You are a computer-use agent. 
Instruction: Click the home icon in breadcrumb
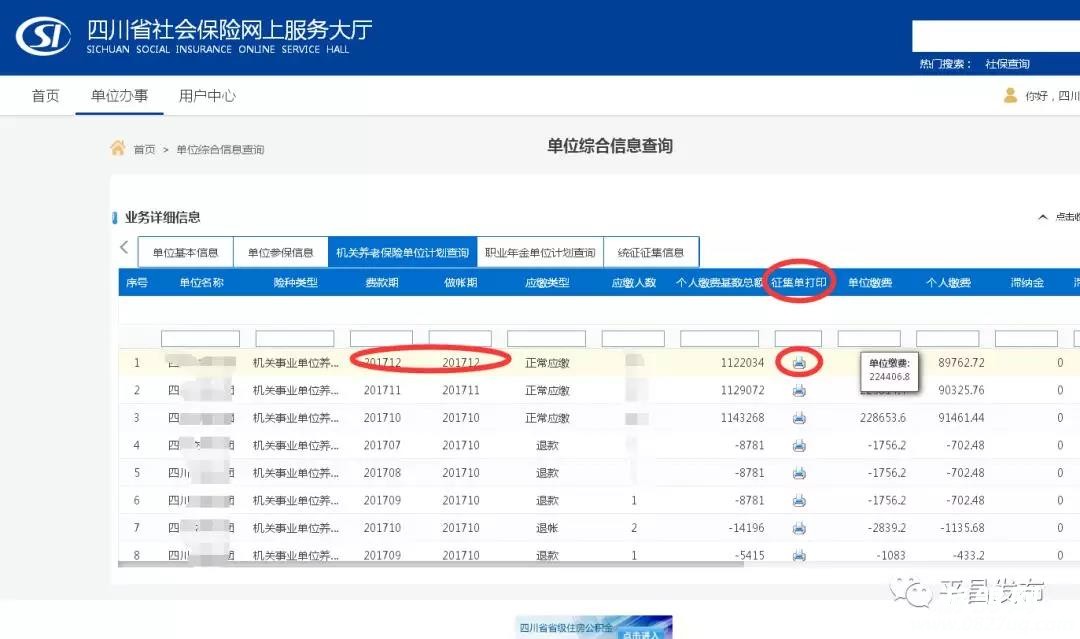pyautogui.click(x=118, y=148)
